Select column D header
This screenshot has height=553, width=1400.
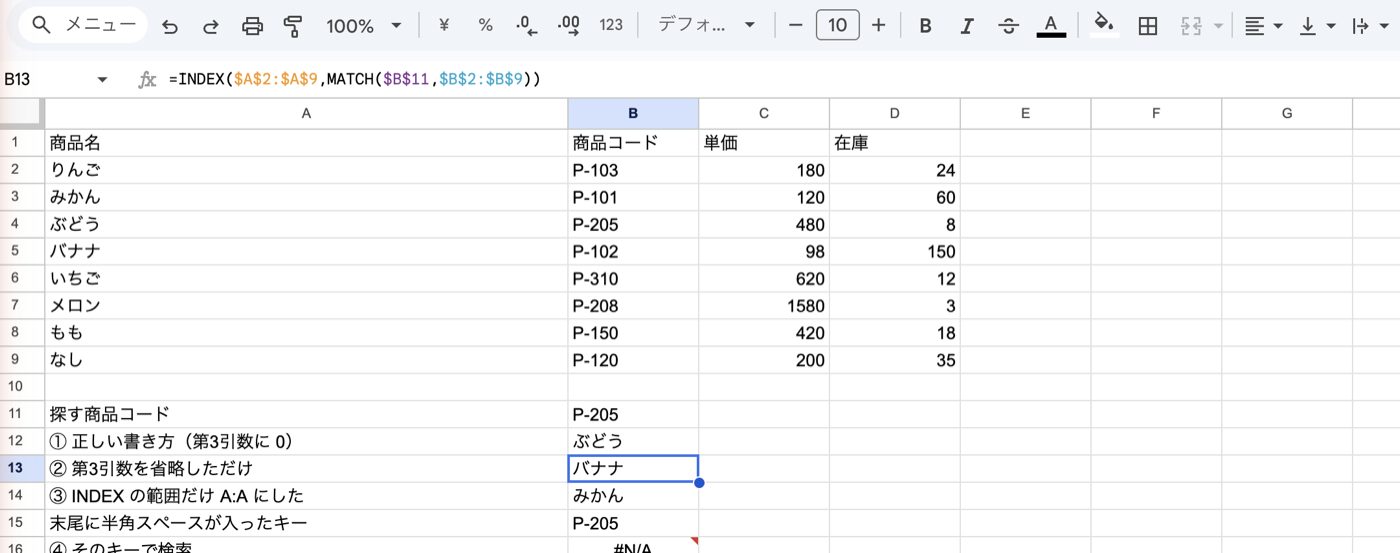(x=895, y=113)
